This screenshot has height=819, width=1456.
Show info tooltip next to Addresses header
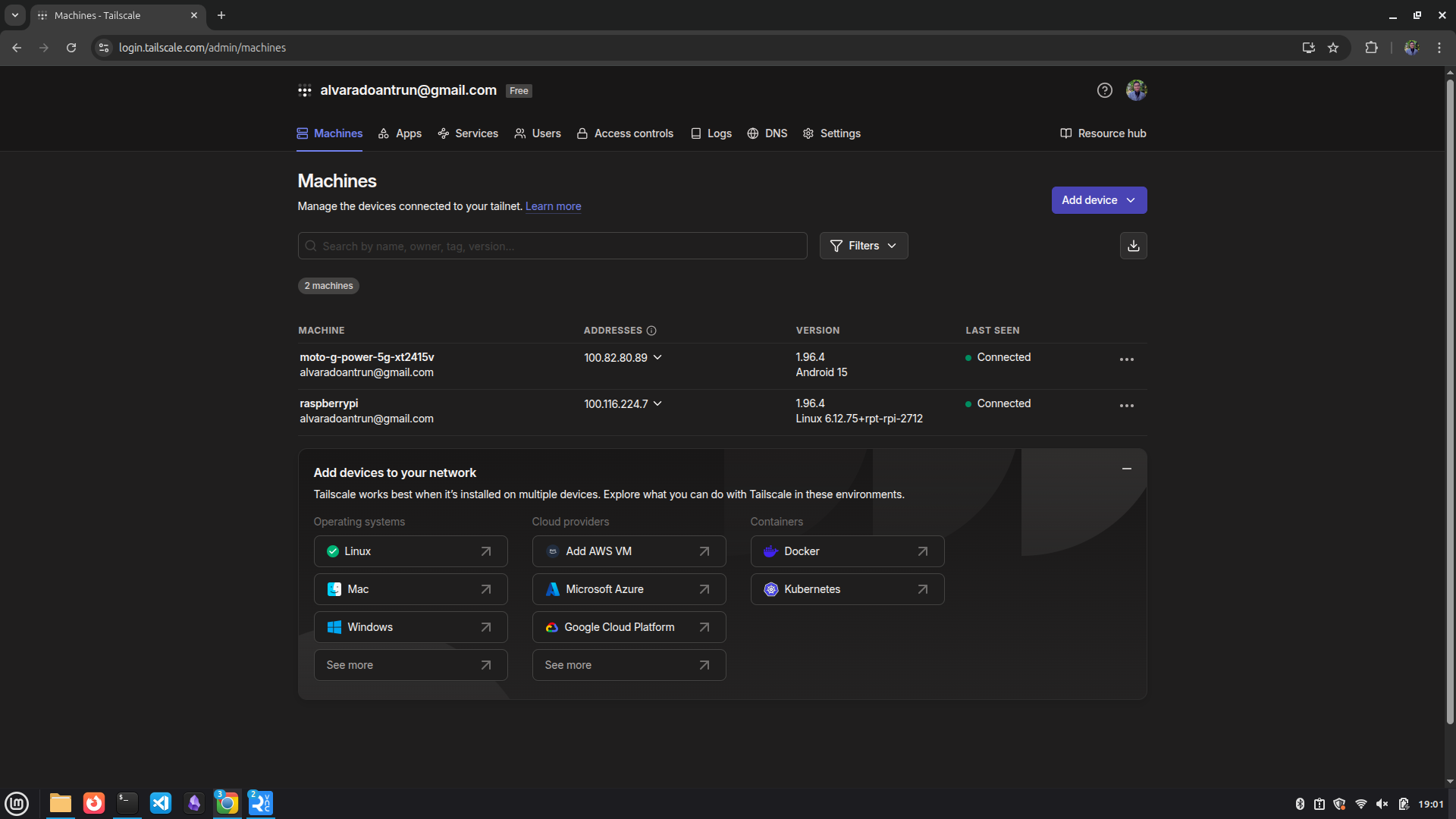(x=651, y=331)
